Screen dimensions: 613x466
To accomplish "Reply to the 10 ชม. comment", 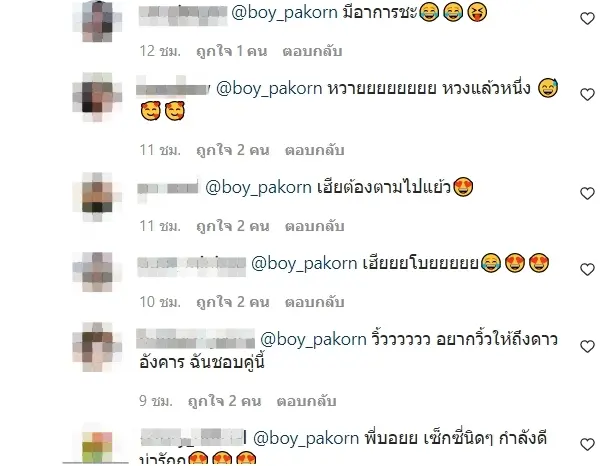I will tap(314, 302).
